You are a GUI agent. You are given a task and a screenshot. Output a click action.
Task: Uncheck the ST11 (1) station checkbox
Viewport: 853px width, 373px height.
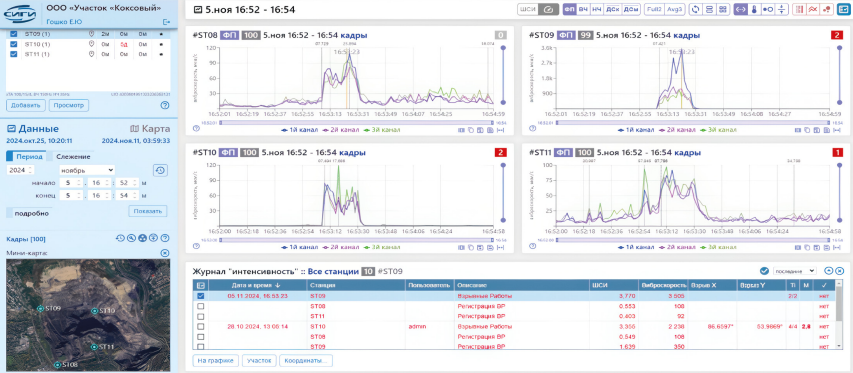14,54
